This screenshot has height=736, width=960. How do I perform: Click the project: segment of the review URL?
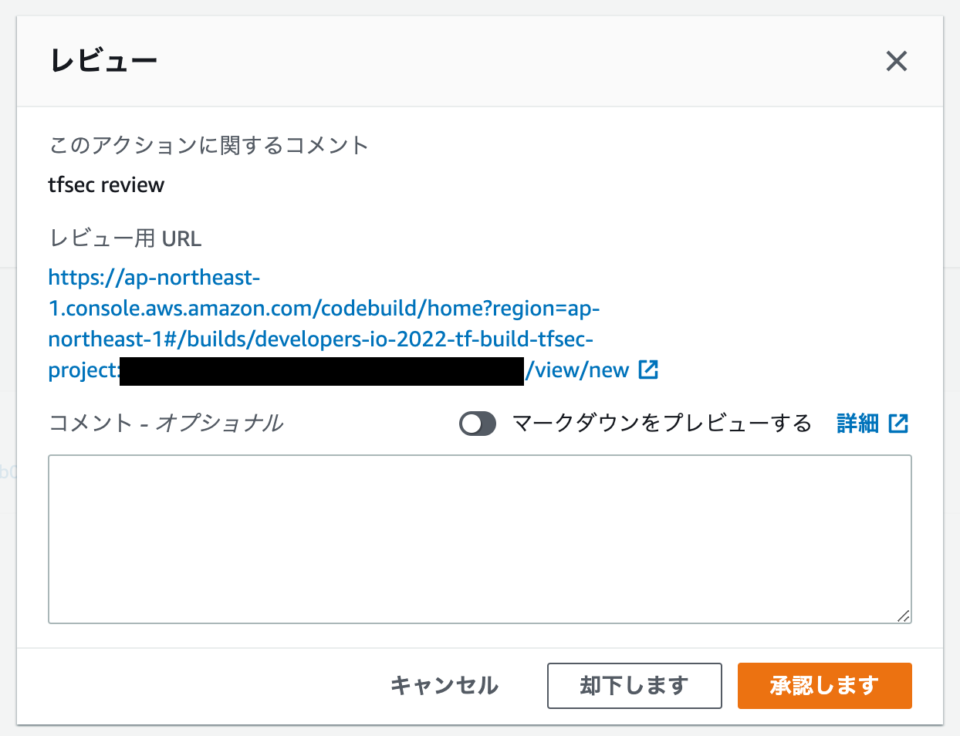coord(84,370)
